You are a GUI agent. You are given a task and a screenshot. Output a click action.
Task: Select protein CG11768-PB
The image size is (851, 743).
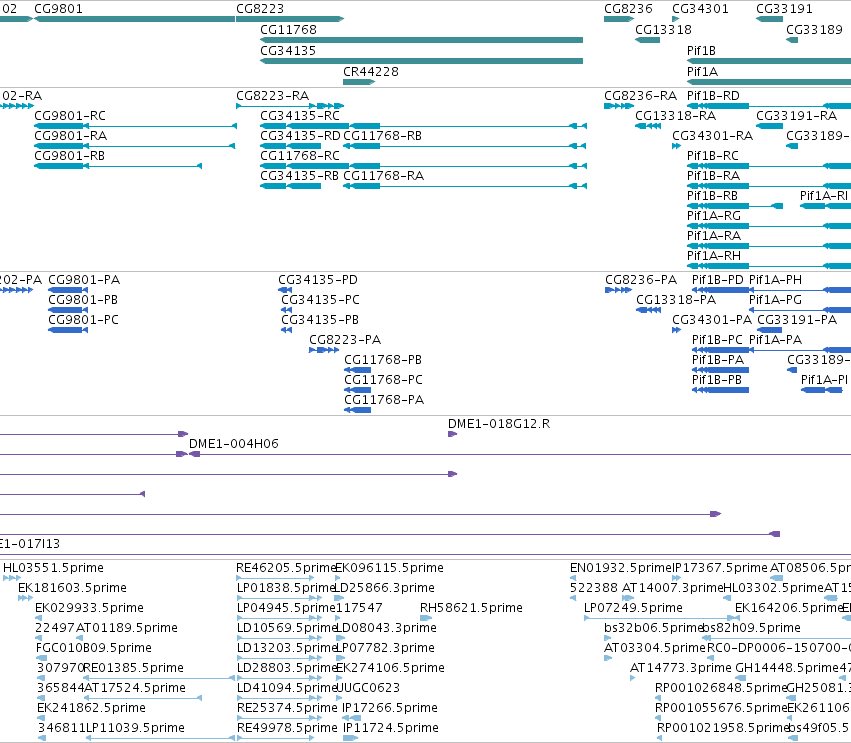click(383, 361)
